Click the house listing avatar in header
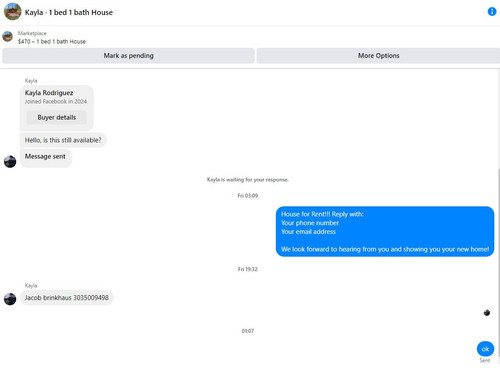500x368 pixels. [13, 12]
